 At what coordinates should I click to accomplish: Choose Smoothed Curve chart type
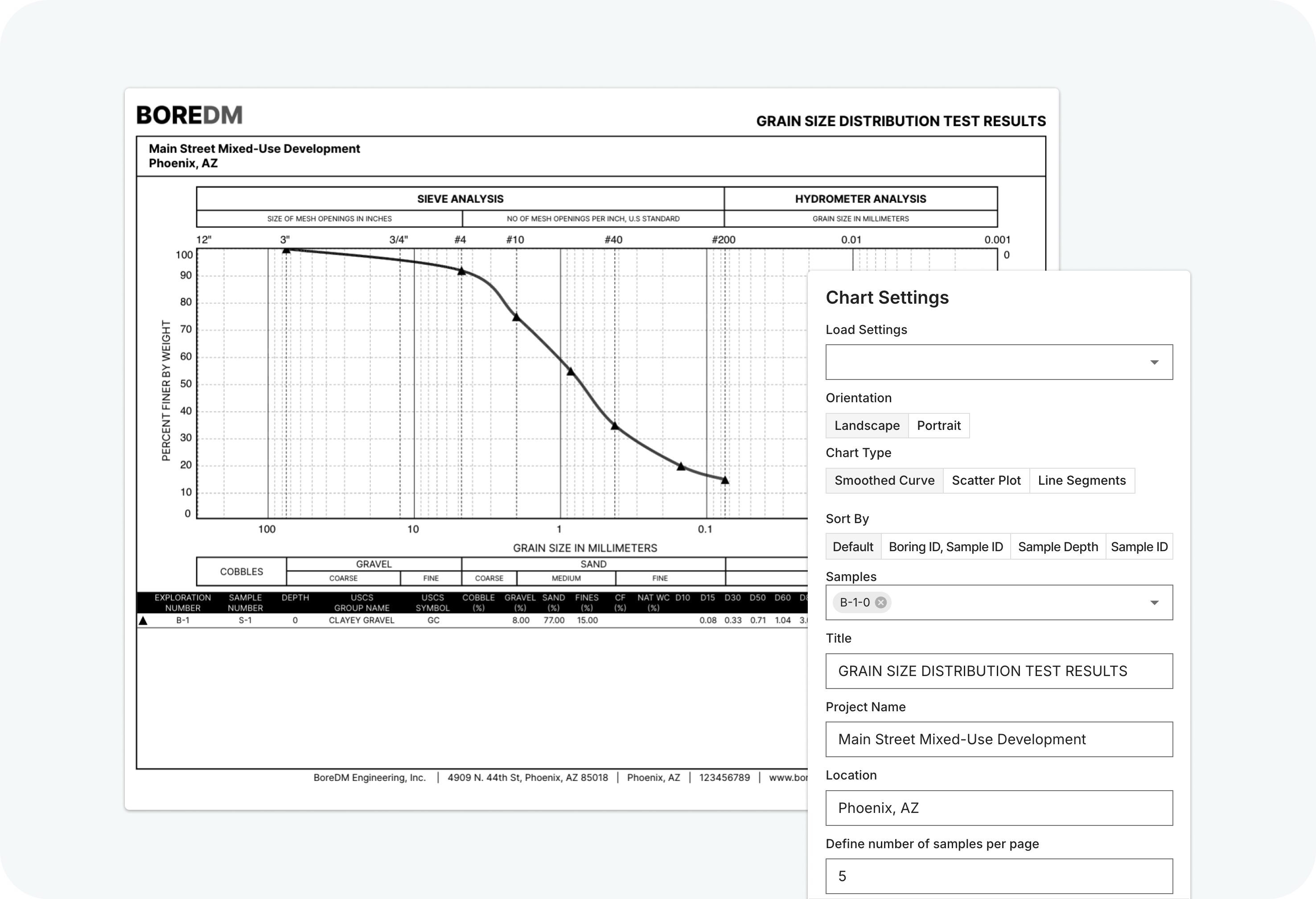[884, 480]
